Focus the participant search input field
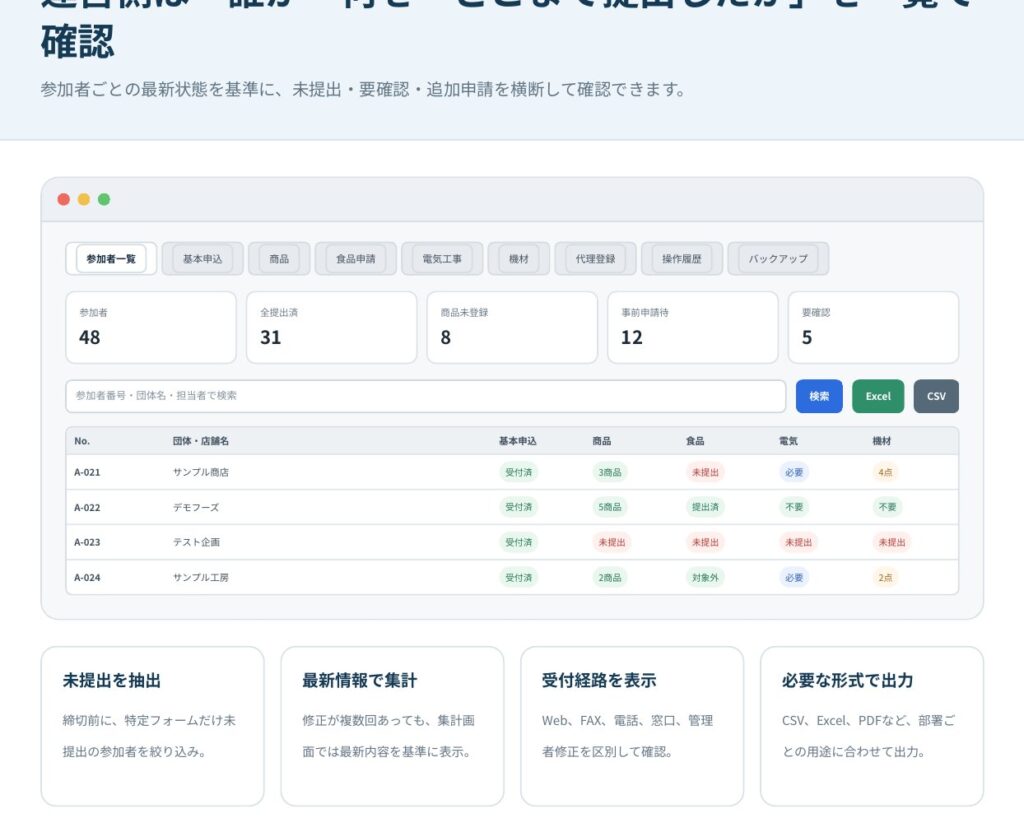 pyautogui.click(x=426, y=396)
